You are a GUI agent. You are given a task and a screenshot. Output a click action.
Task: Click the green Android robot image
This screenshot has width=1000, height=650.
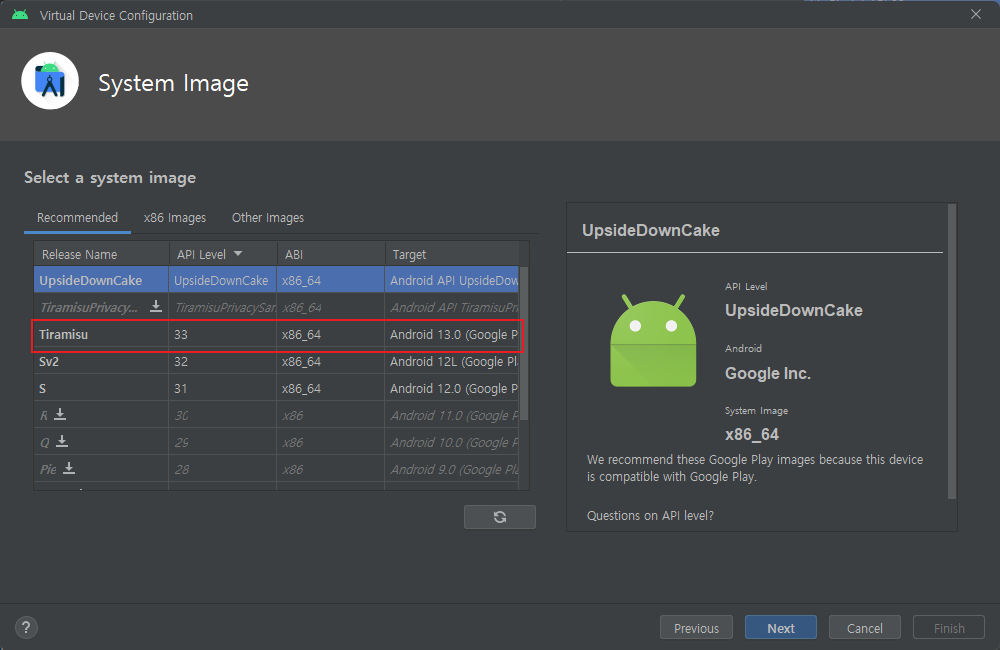(x=653, y=341)
